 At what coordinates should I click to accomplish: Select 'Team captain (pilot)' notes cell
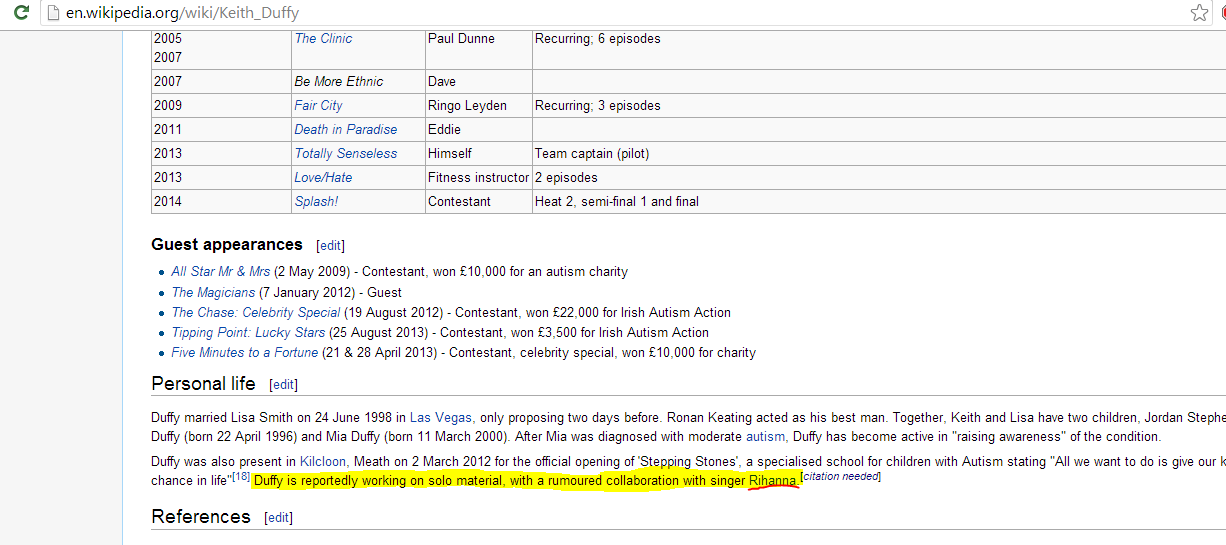click(x=879, y=154)
